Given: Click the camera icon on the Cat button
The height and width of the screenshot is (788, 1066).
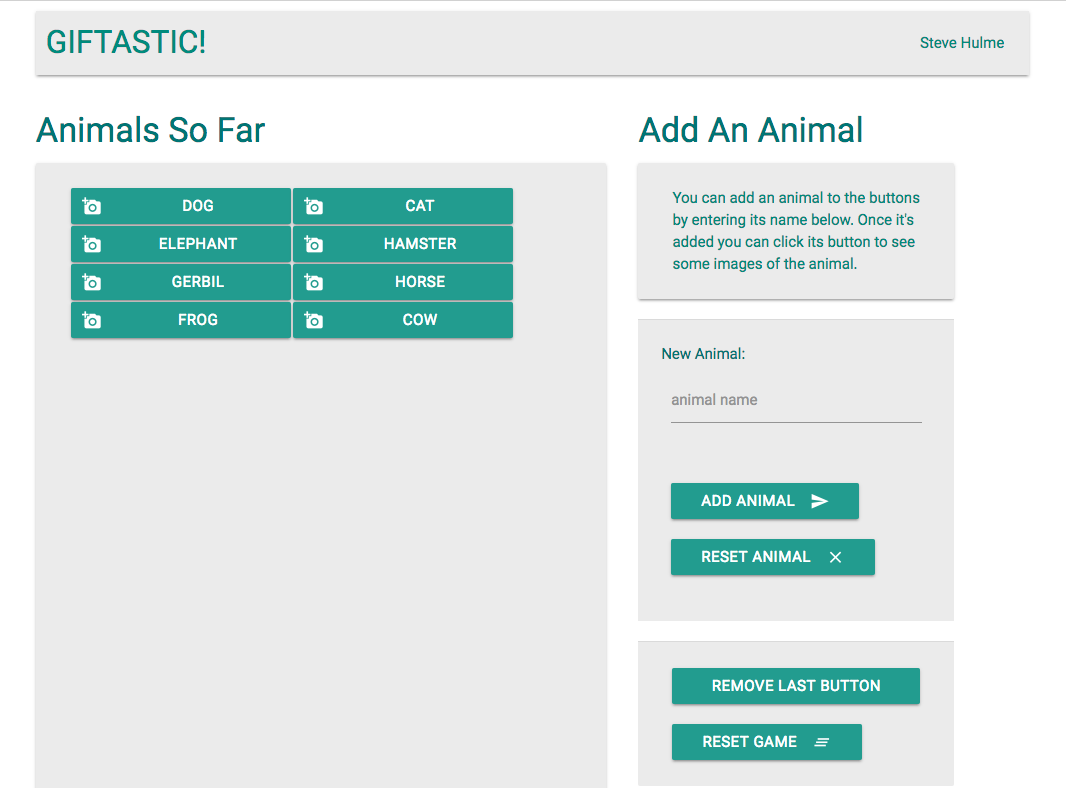Looking at the screenshot, I should pyautogui.click(x=314, y=206).
